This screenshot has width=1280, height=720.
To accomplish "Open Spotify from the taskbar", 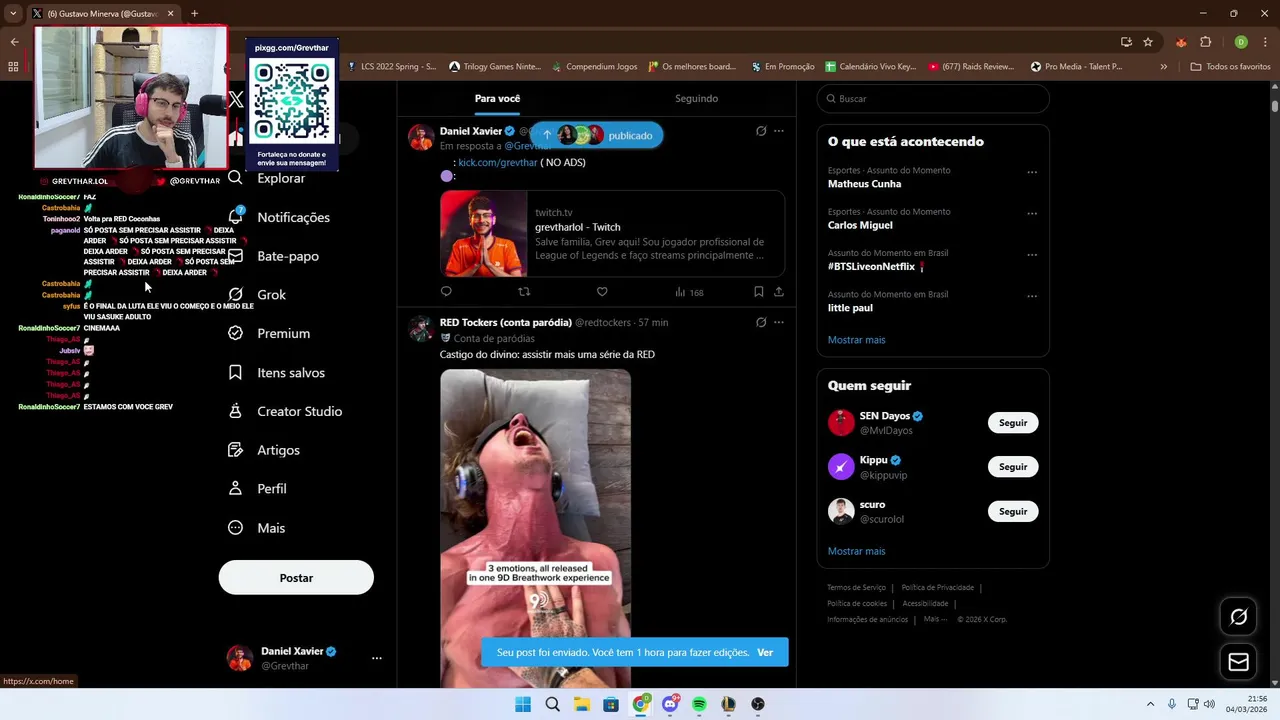I will click(699, 704).
